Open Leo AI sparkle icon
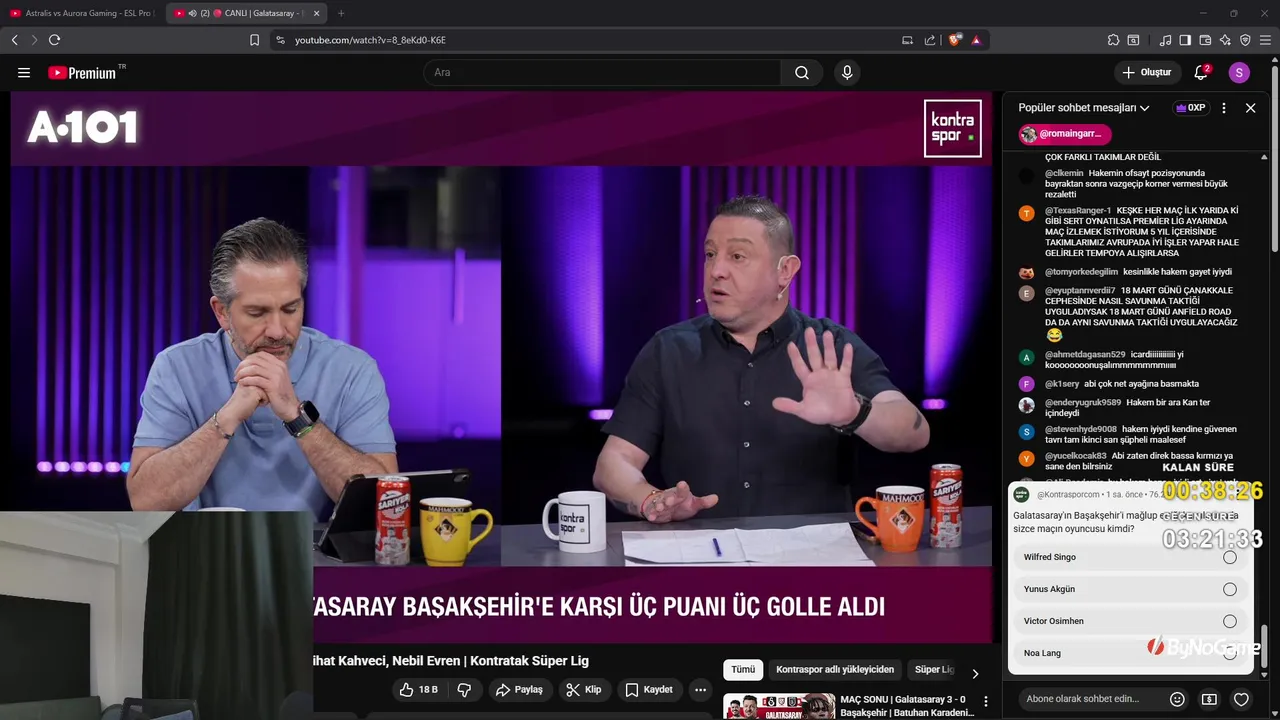This screenshot has height=720, width=1280. point(1225,40)
